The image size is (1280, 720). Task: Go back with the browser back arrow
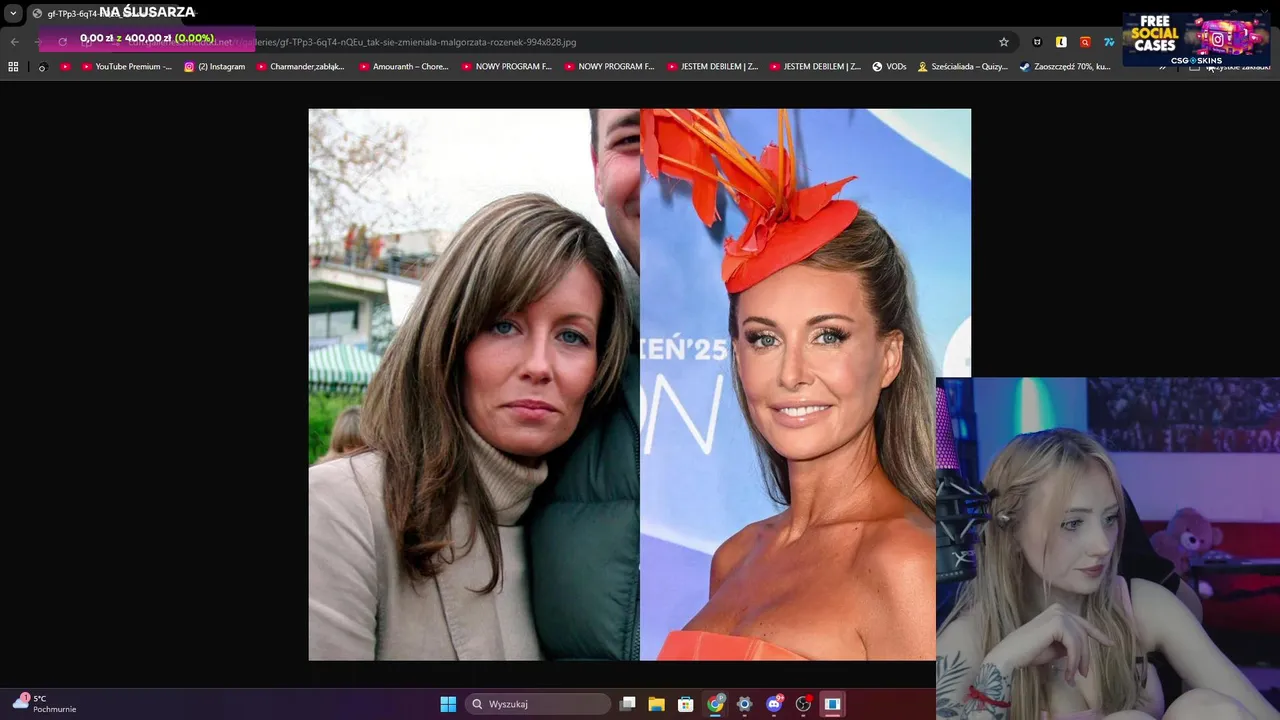point(14,42)
